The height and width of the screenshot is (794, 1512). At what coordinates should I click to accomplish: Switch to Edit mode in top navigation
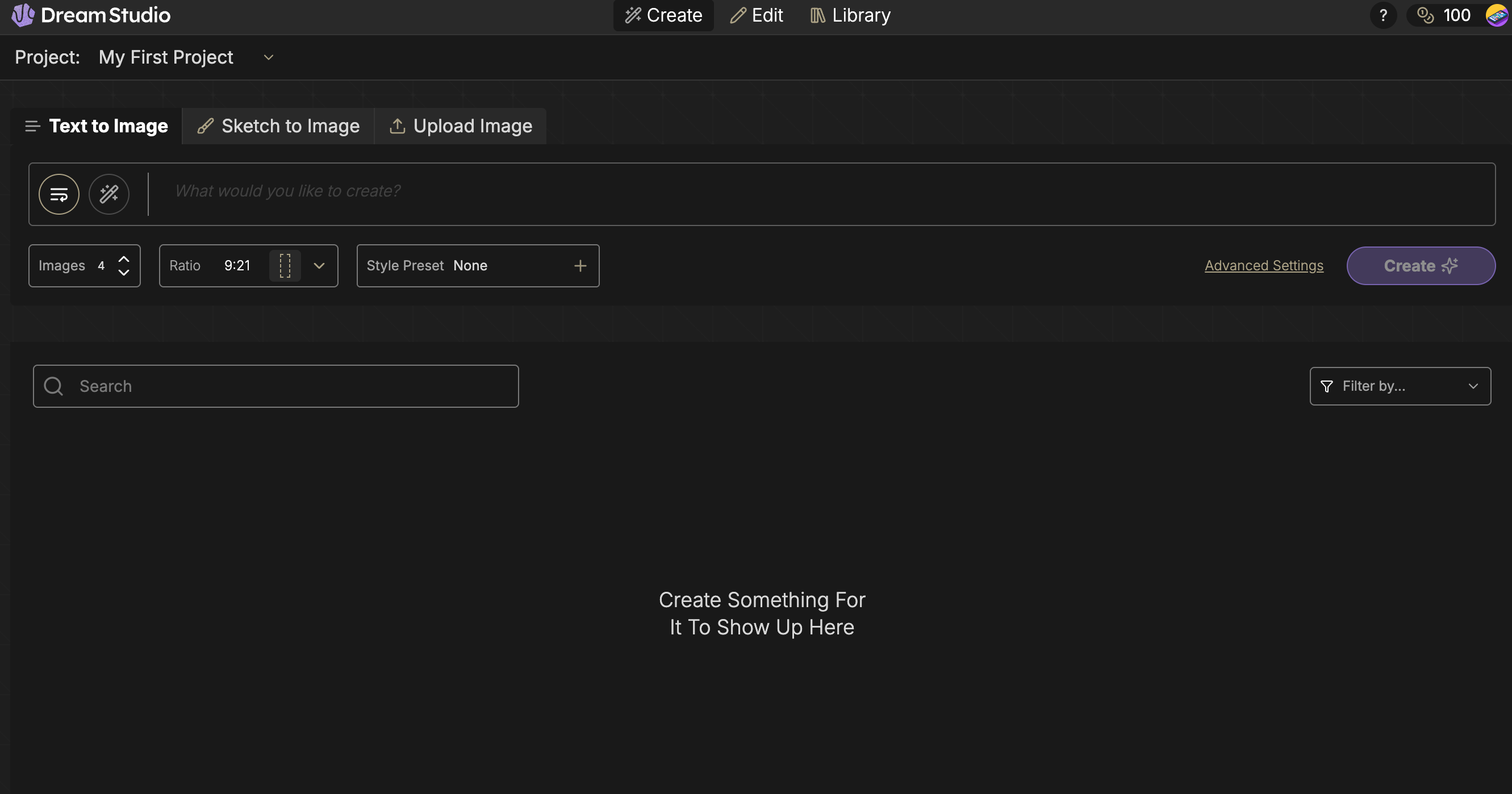[x=756, y=15]
